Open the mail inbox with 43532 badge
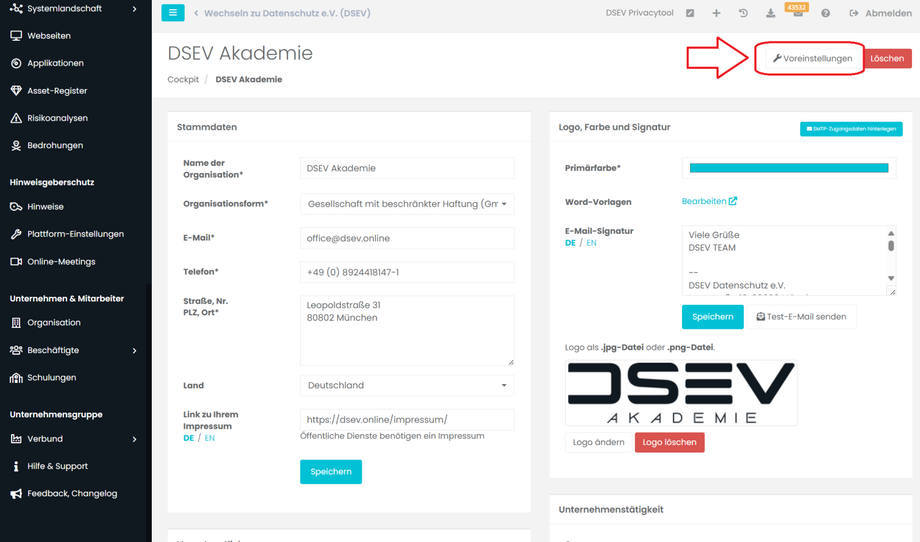920x542 pixels. click(797, 14)
